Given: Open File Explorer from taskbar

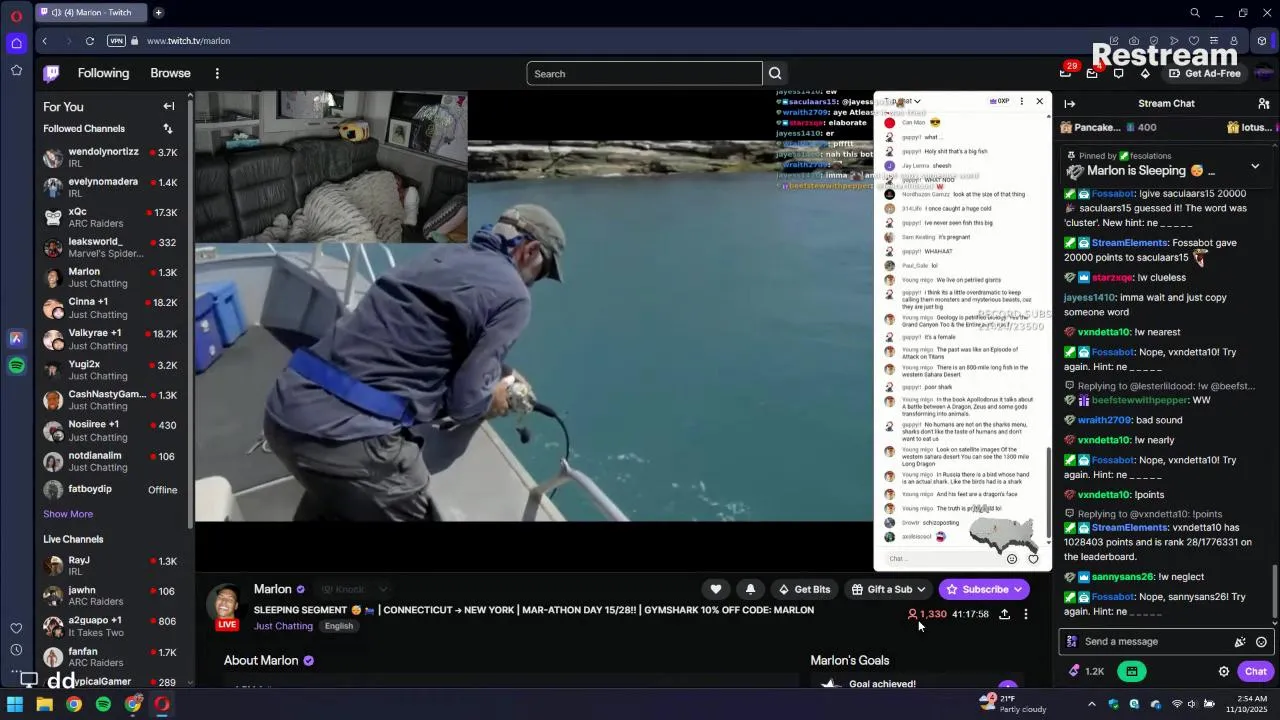Looking at the screenshot, I should [x=44, y=704].
